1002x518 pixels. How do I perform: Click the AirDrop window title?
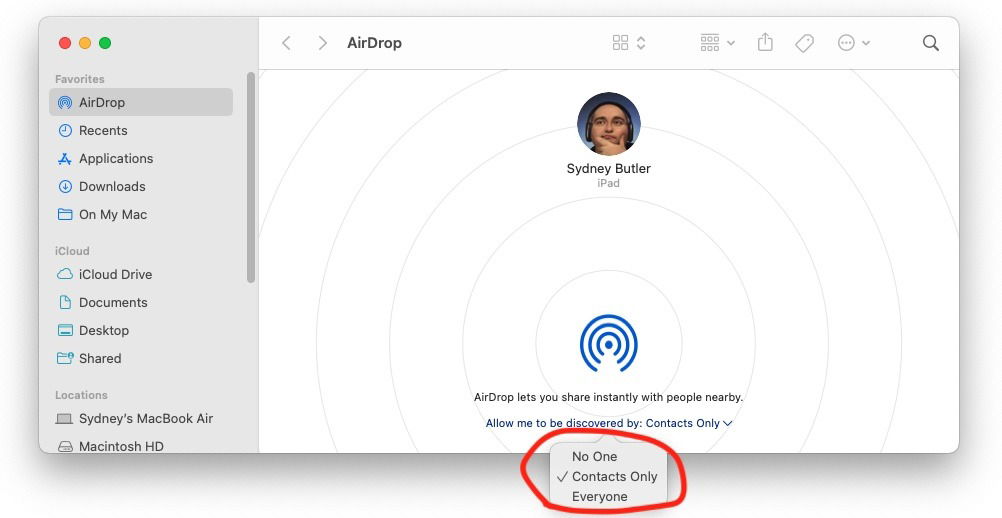coord(374,43)
